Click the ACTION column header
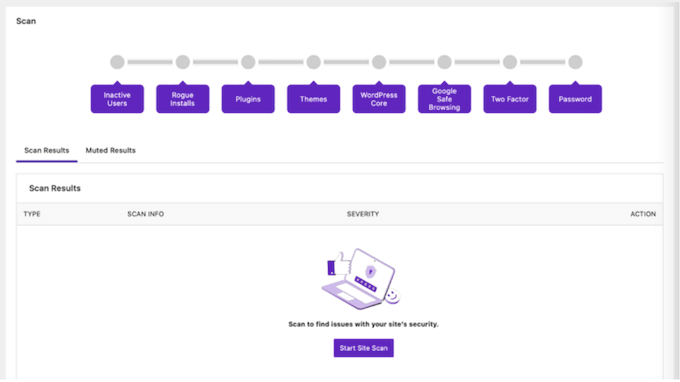Screen dimensions: 680x382 643,214
